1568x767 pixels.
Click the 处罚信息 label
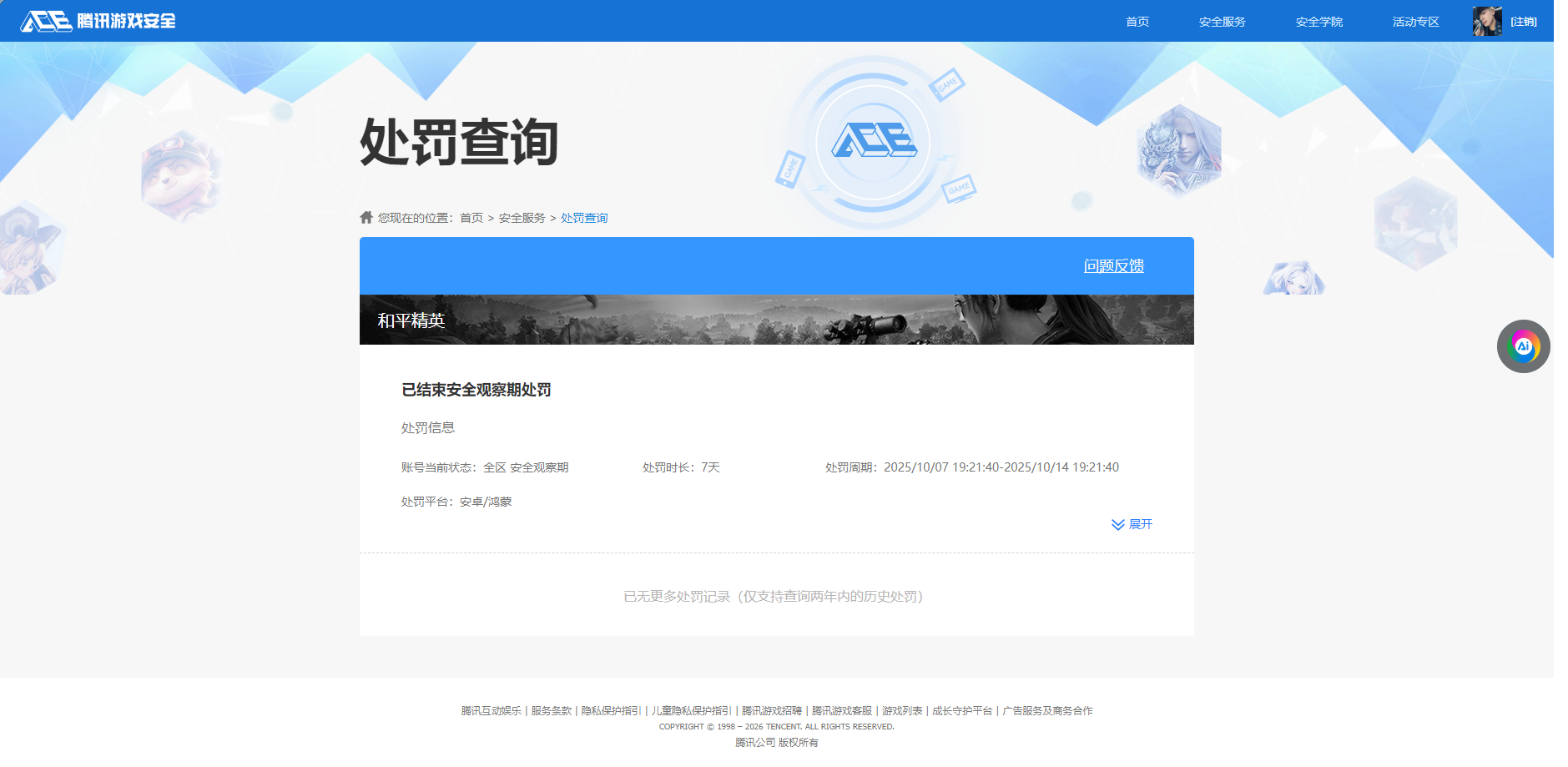428,428
